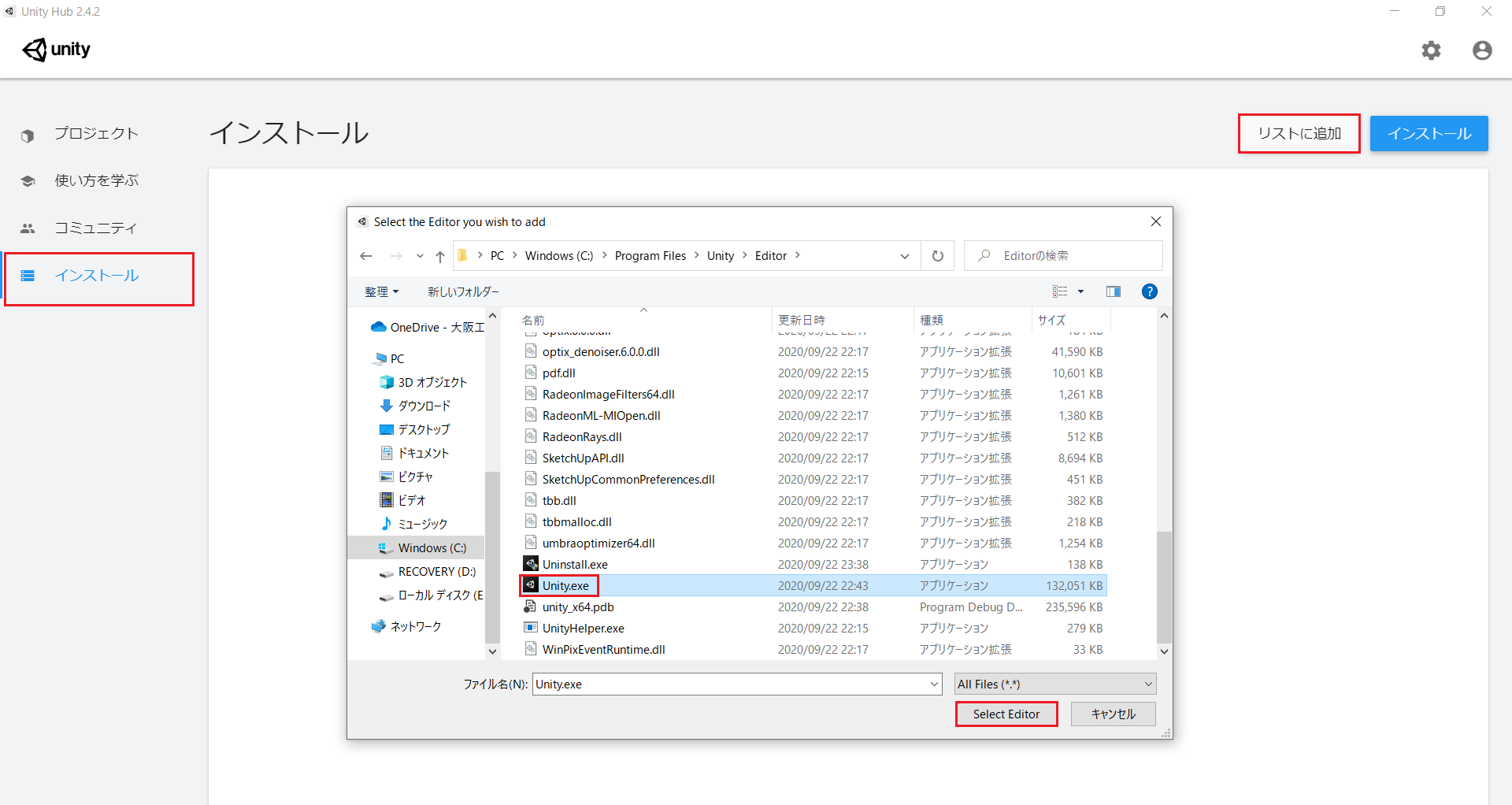Click the OneDrive icon in the navigation pane
The width and height of the screenshot is (1512, 805).
point(378,326)
